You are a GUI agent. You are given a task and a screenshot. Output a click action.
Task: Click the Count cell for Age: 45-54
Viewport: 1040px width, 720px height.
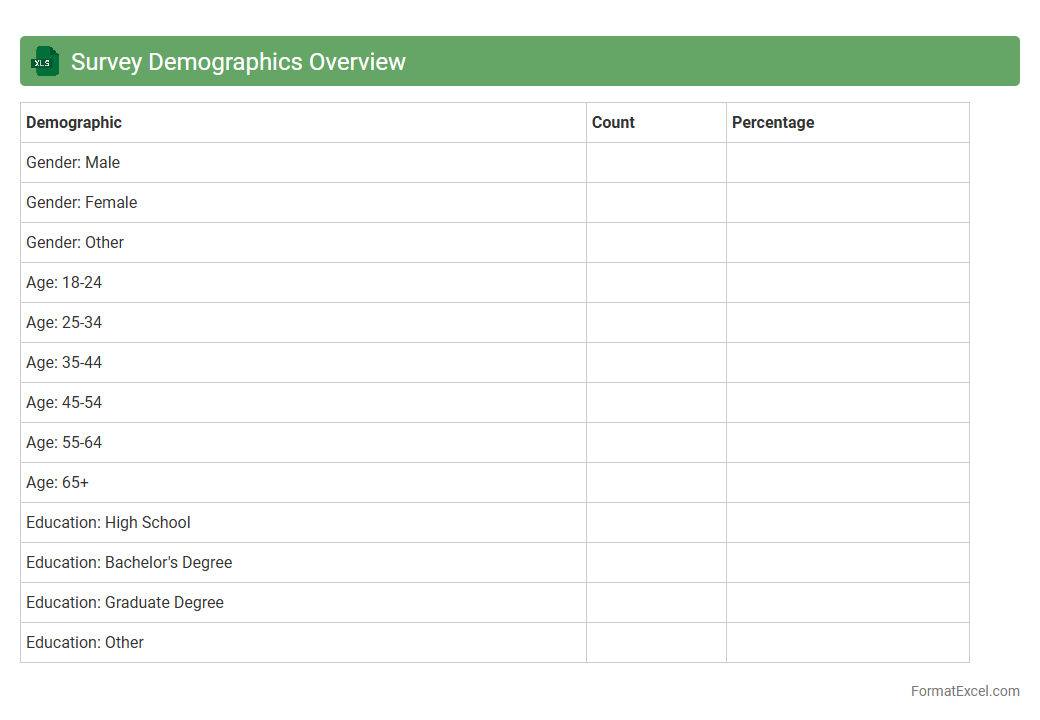pyautogui.click(x=656, y=402)
